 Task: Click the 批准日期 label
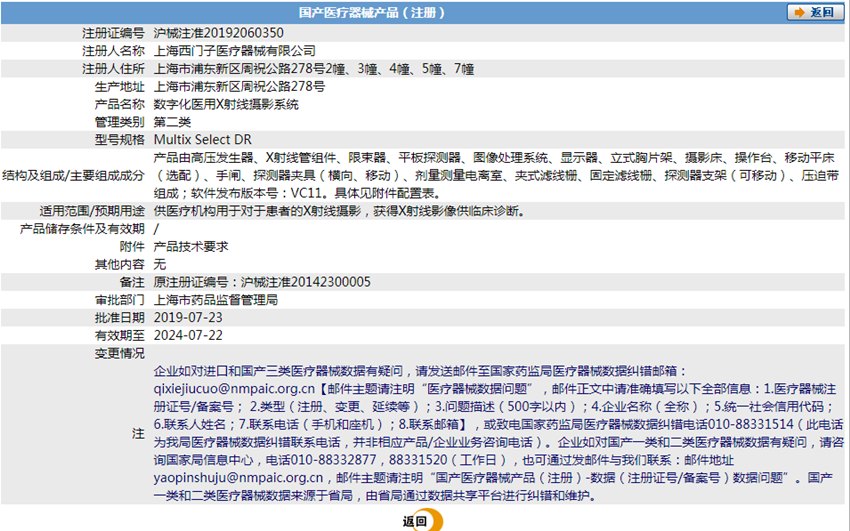120,318
